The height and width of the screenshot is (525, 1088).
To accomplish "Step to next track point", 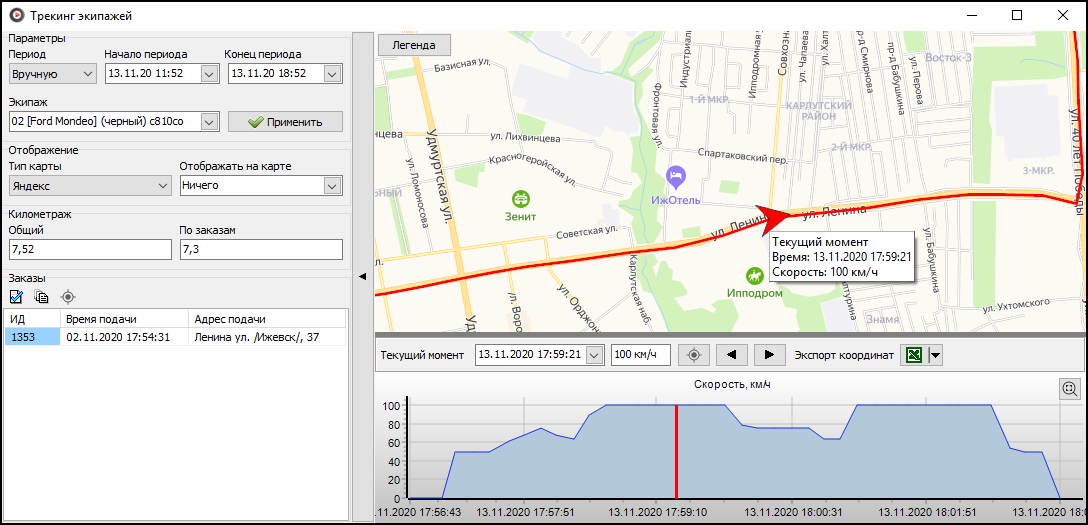I will click(x=769, y=355).
